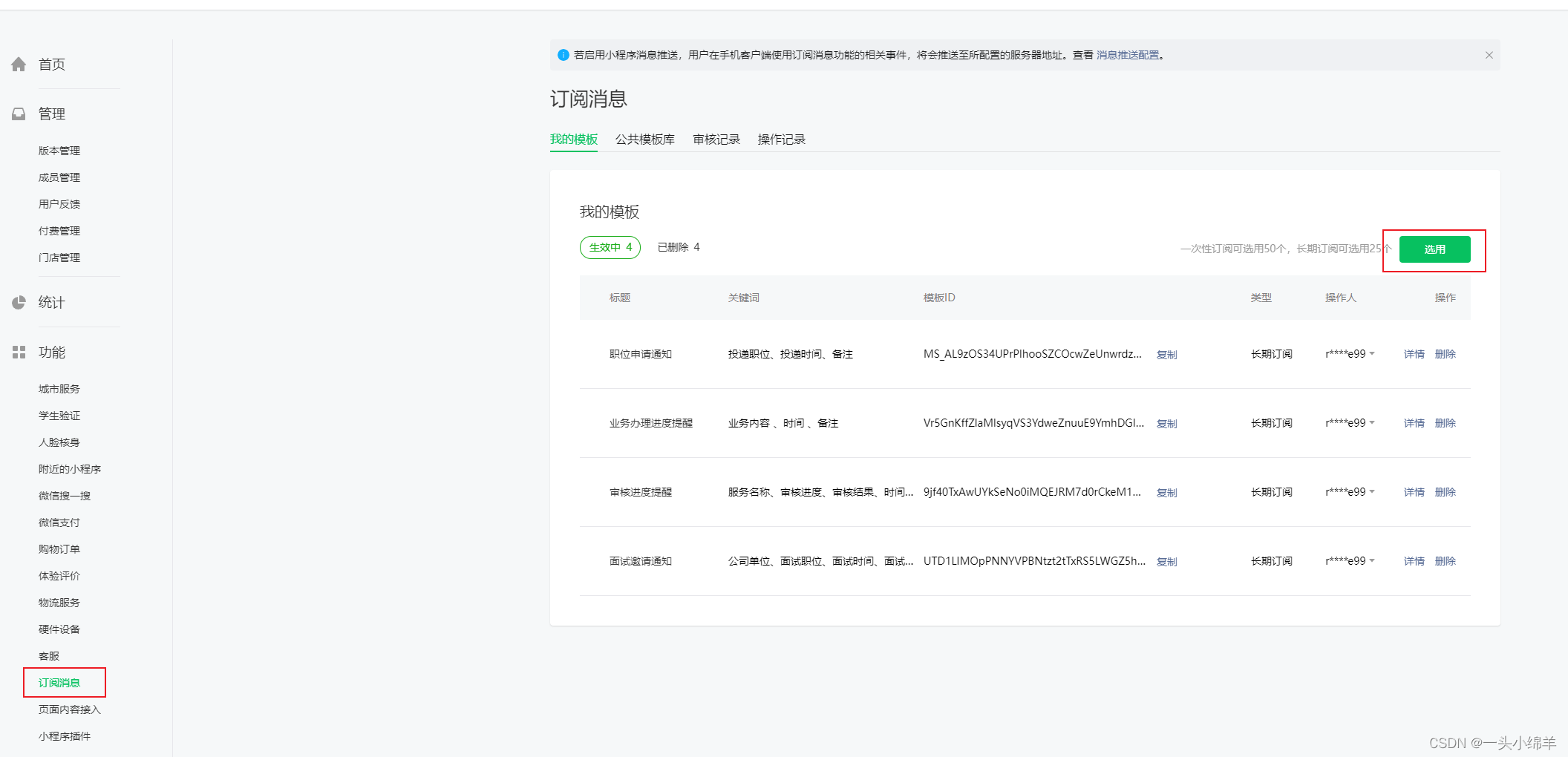View 详情 for 面试邀请通知

(1414, 561)
